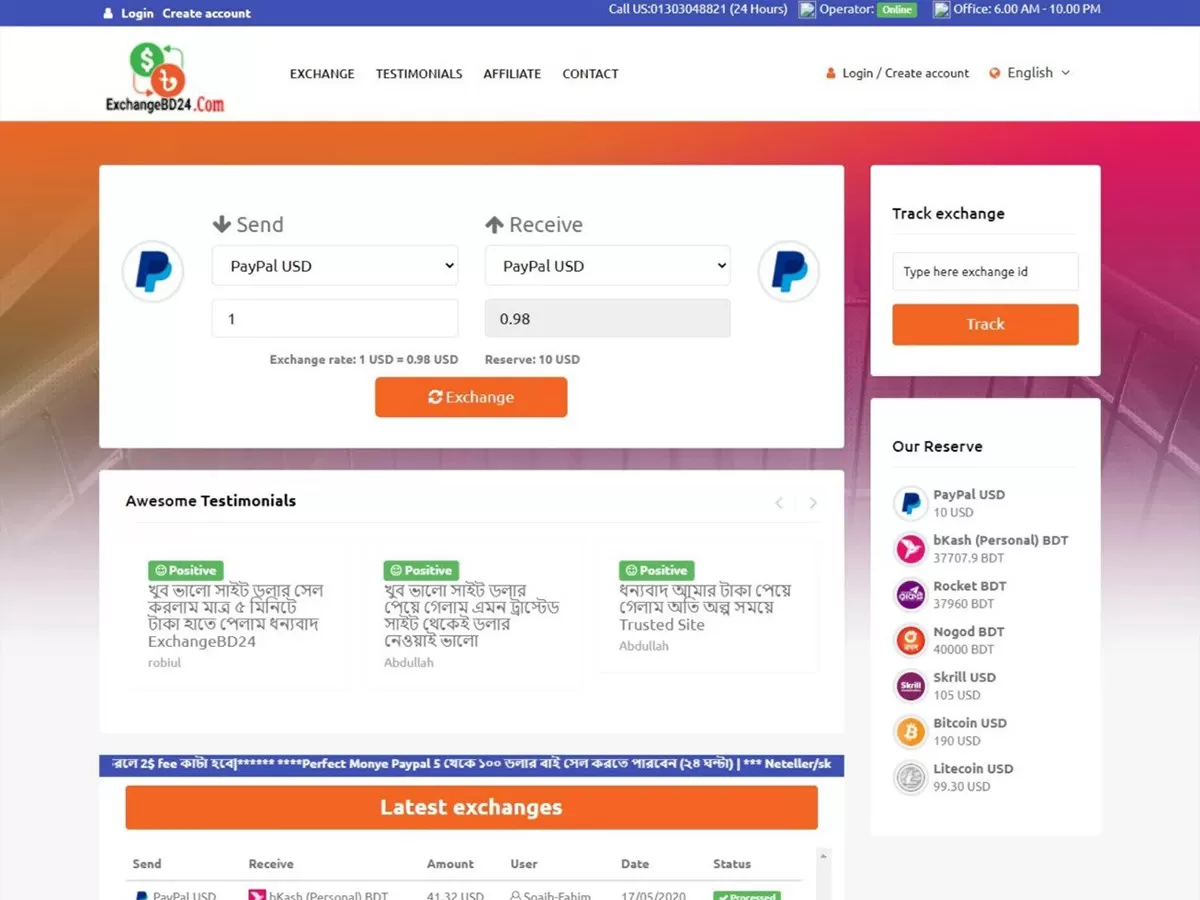This screenshot has height=900, width=1200.
Task: Open the AFFILIATE menu item
Action: point(512,74)
